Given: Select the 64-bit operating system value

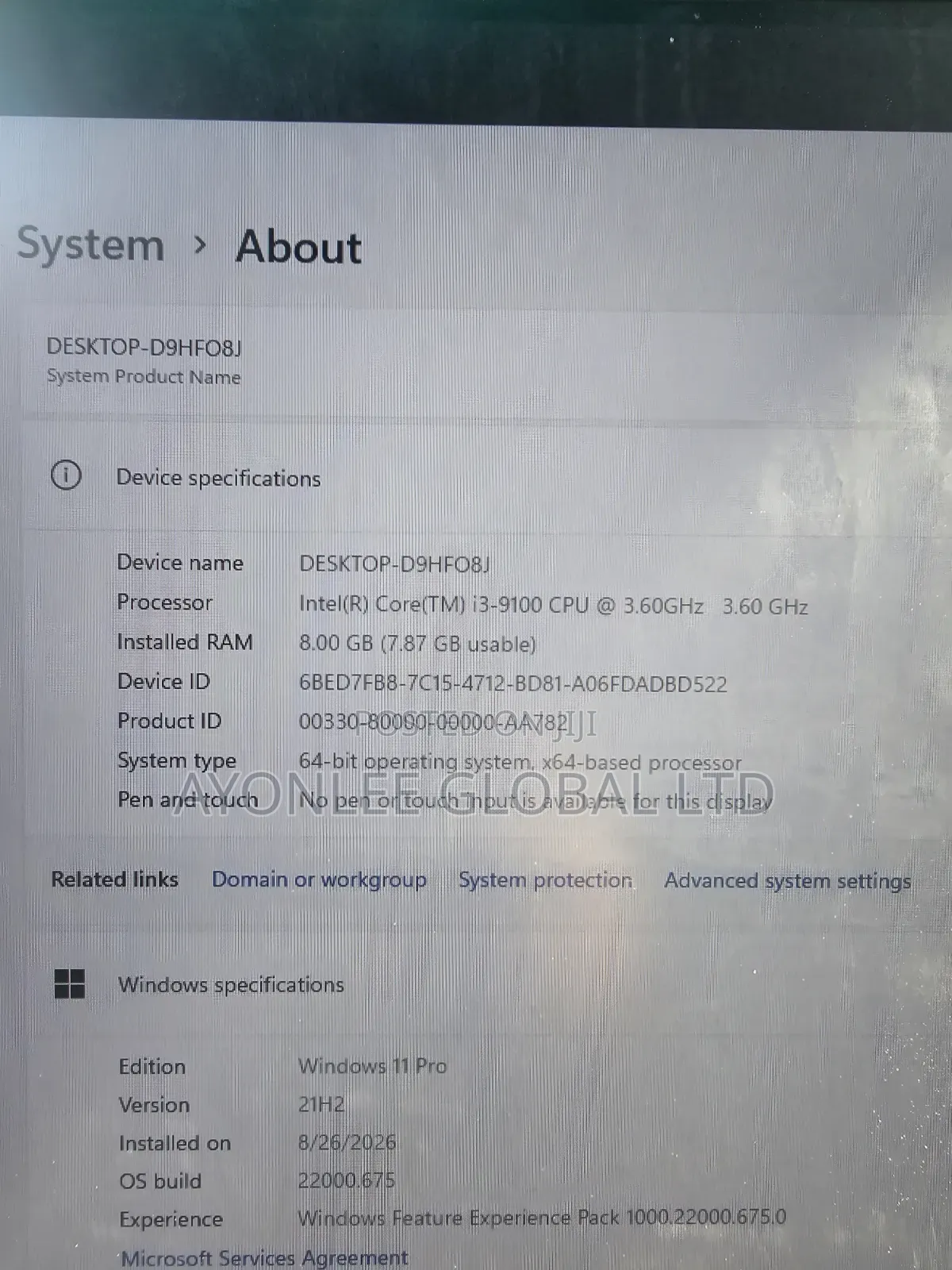Looking at the screenshot, I should coord(520,763).
